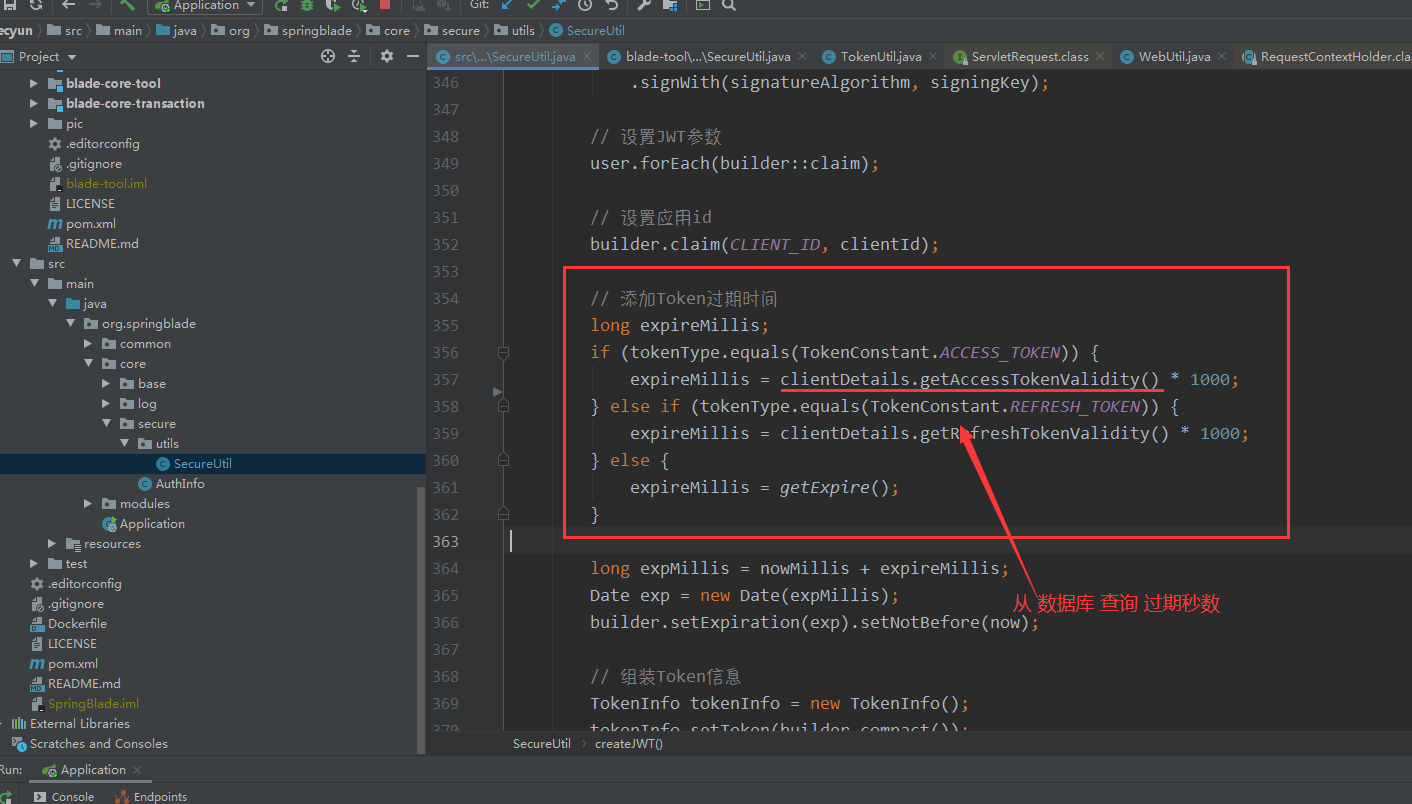
Task: Expand the modules folder in tree
Action: point(88,504)
